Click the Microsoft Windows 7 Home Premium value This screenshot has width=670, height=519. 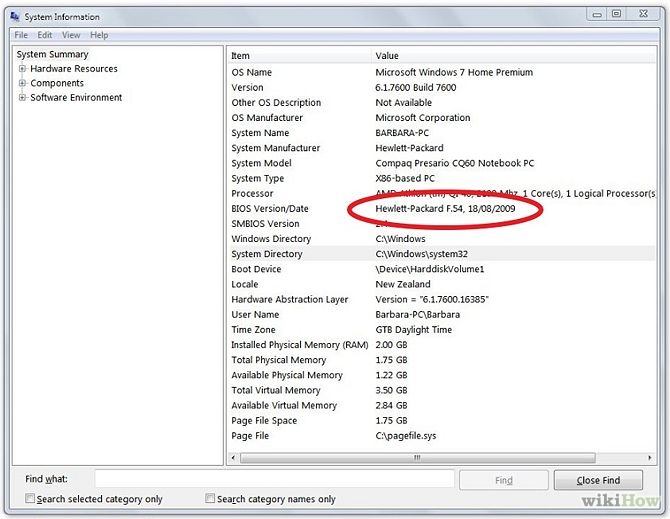pyautogui.click(x=454, y=72)
